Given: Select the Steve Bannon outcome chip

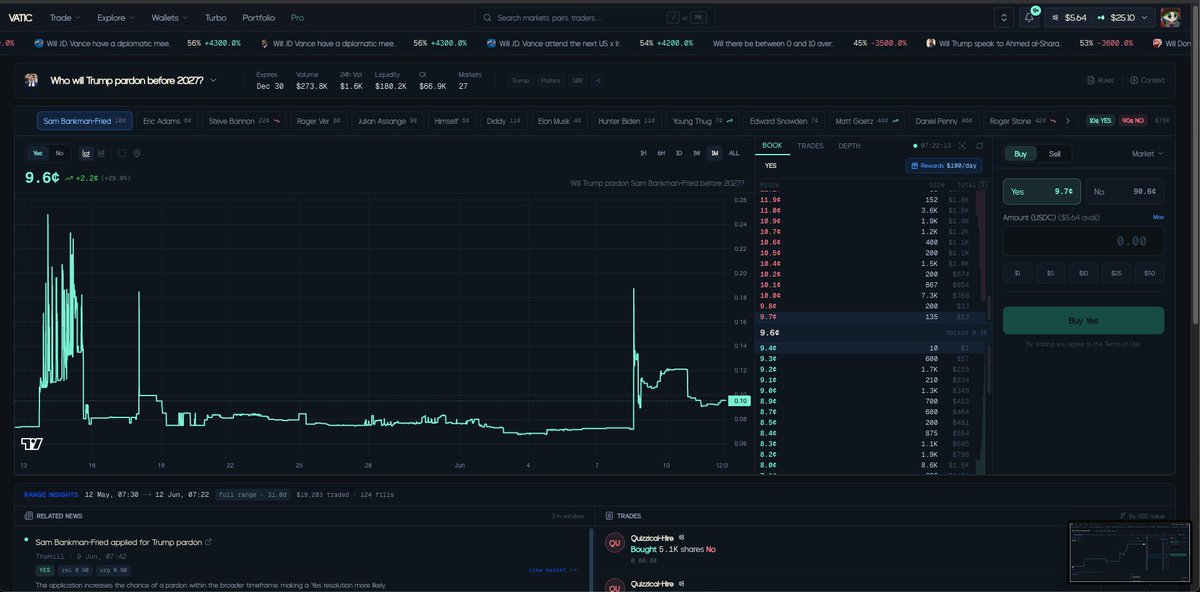Looking at the screenshot, I should click(x=245, y=121).
